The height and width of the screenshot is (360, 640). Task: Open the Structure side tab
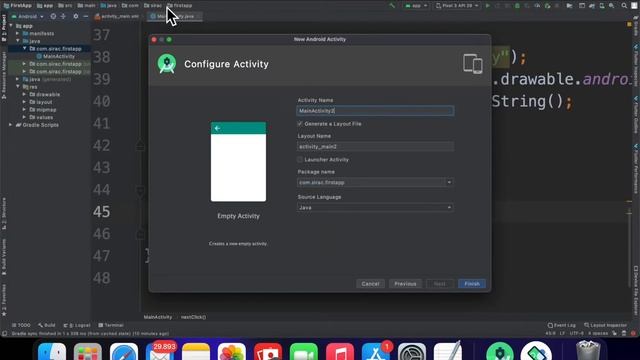4,213
